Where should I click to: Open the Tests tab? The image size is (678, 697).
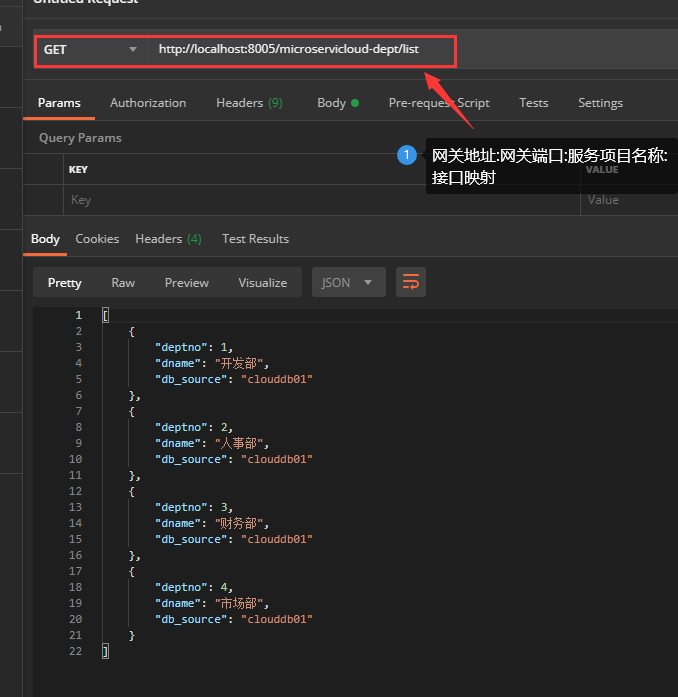point(534,103)
